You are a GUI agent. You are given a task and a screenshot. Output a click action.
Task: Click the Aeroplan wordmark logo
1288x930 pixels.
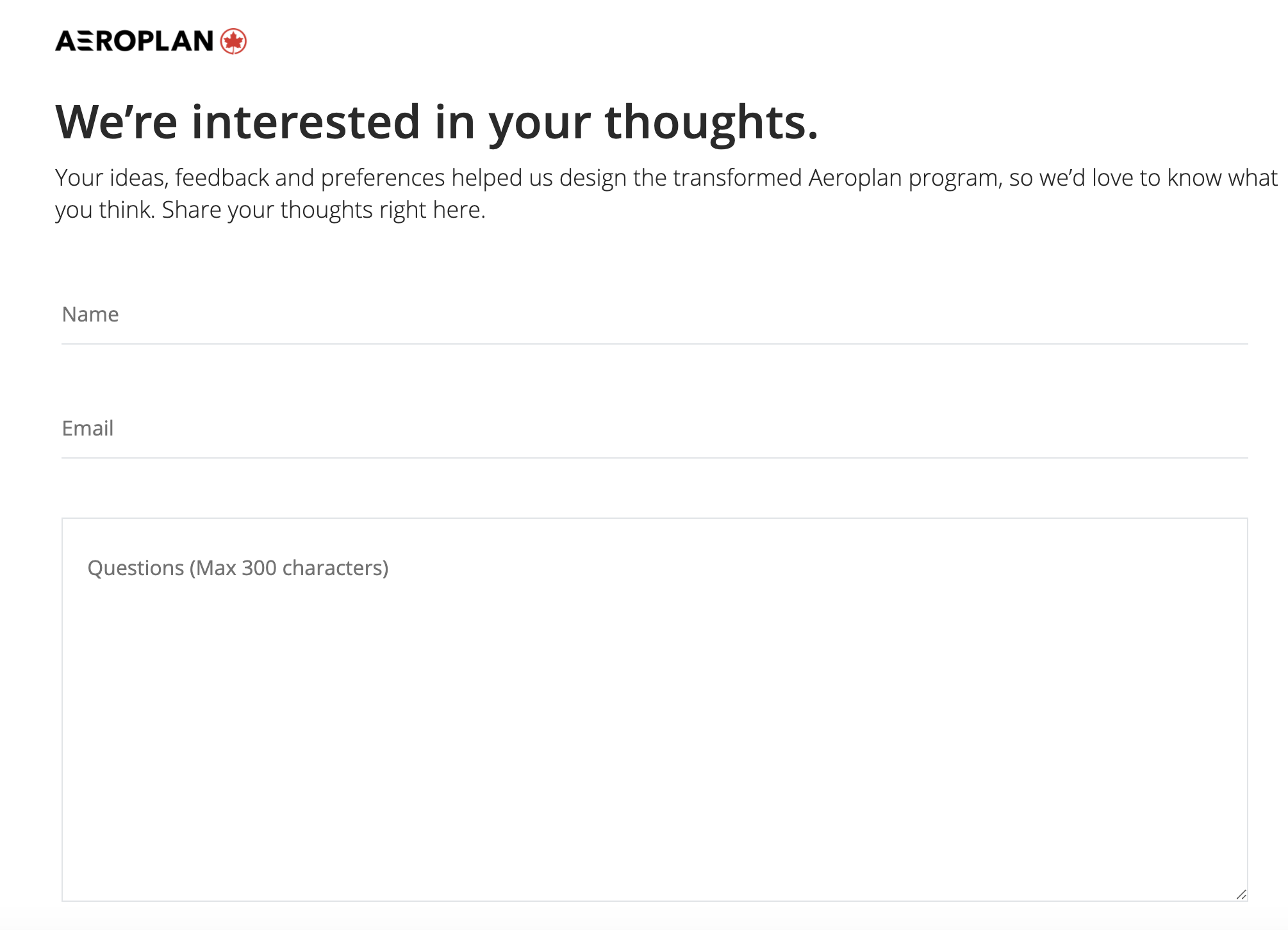coord(135,42)
